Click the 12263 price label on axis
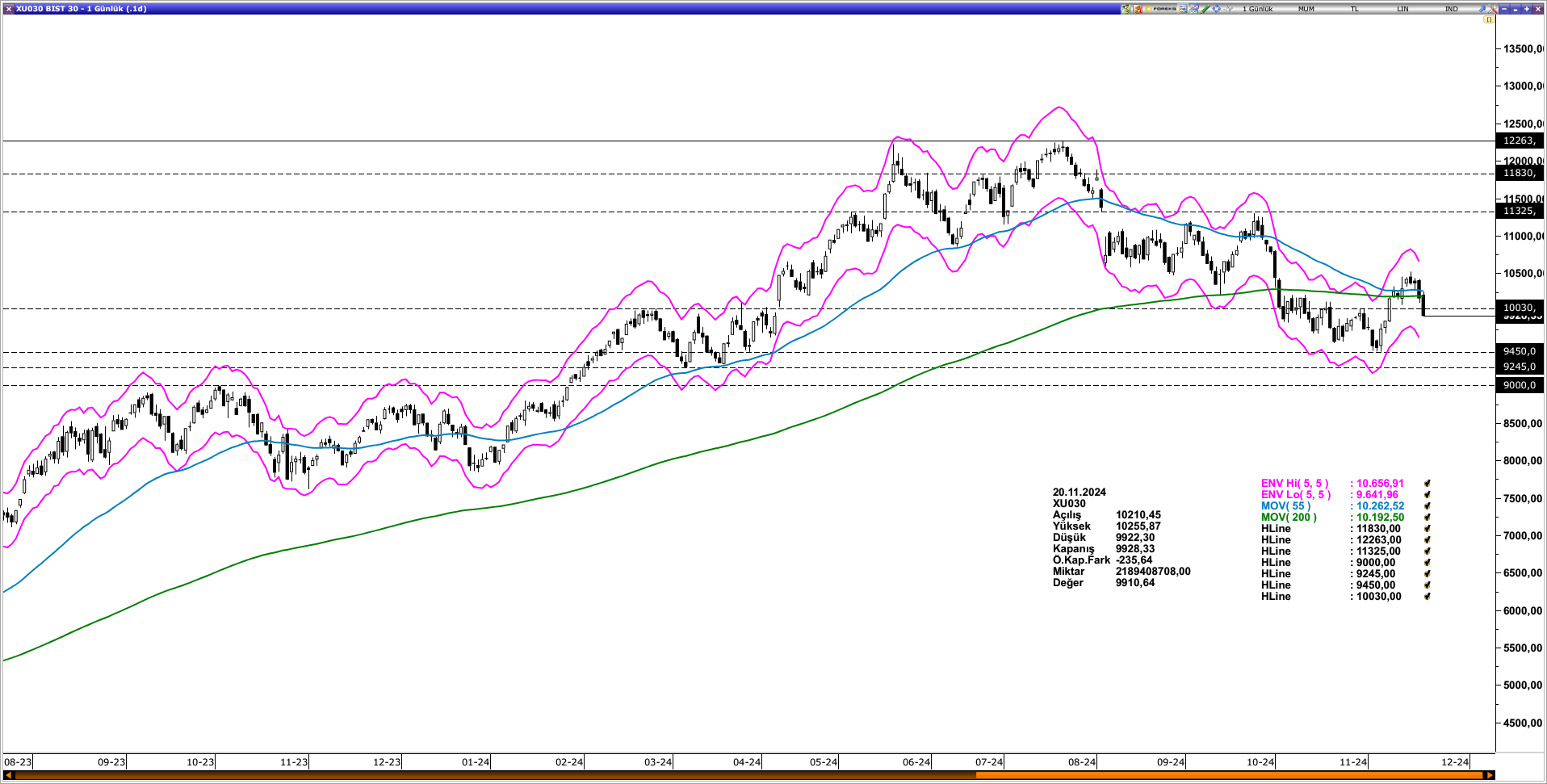The height and width of the screenshot is (784, 1547). (1520, 140)
